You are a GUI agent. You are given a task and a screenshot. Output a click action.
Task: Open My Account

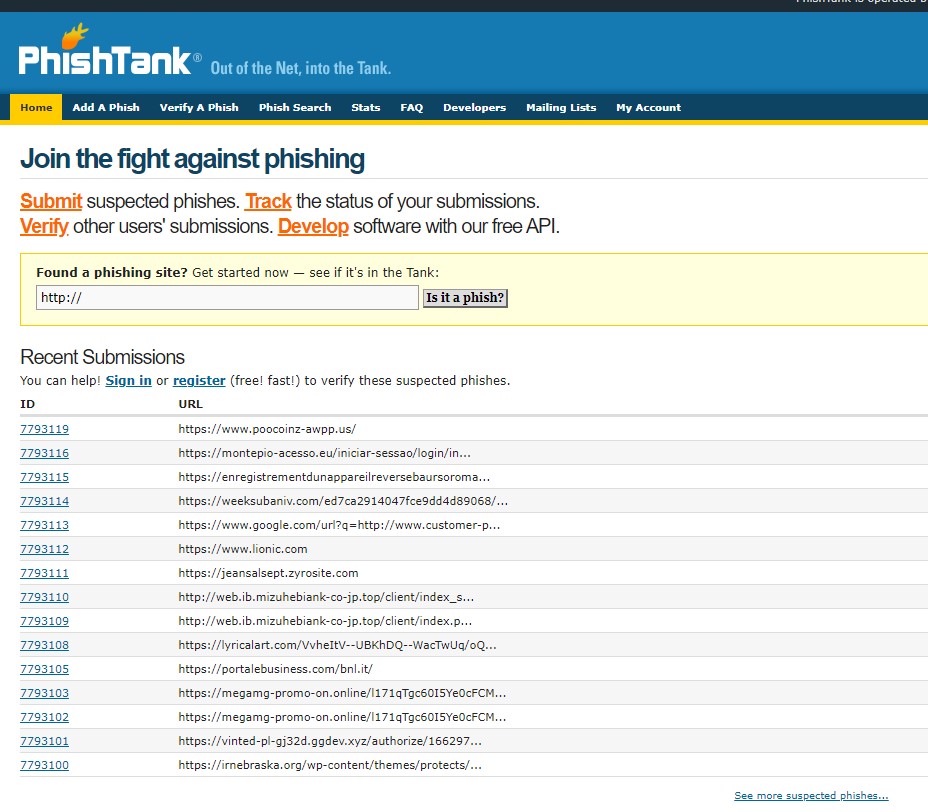point(649,108)
